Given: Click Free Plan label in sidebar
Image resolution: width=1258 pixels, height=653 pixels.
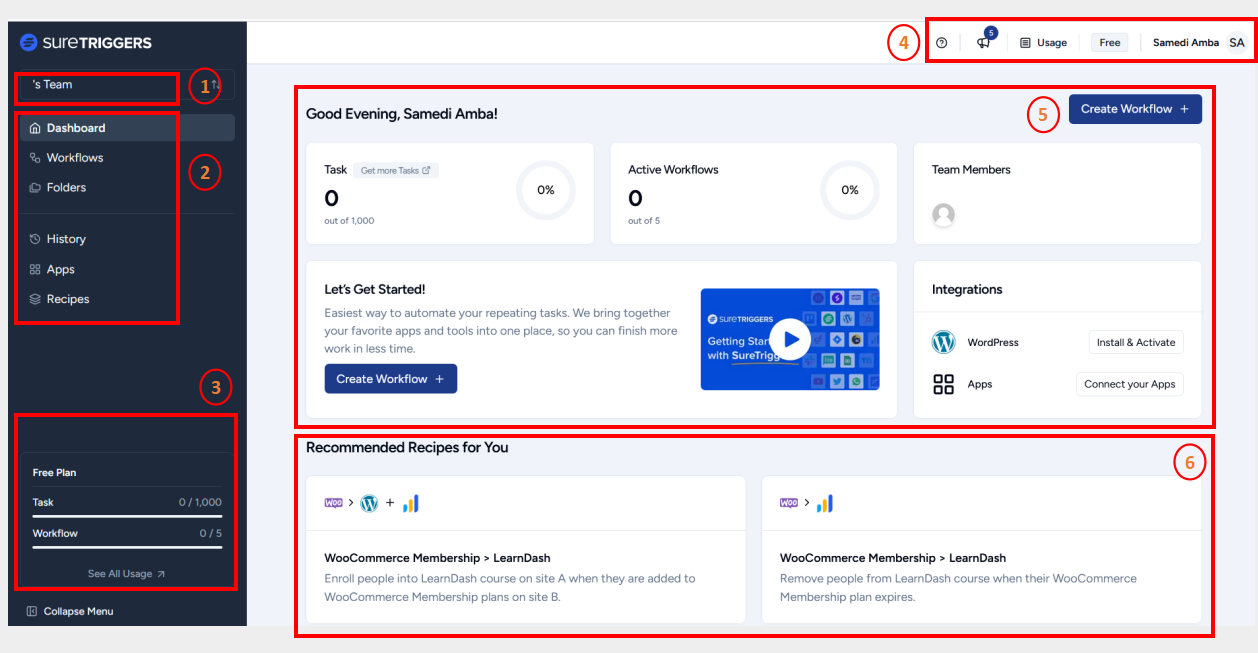Looking at the screenshot, I should [54, 472].
